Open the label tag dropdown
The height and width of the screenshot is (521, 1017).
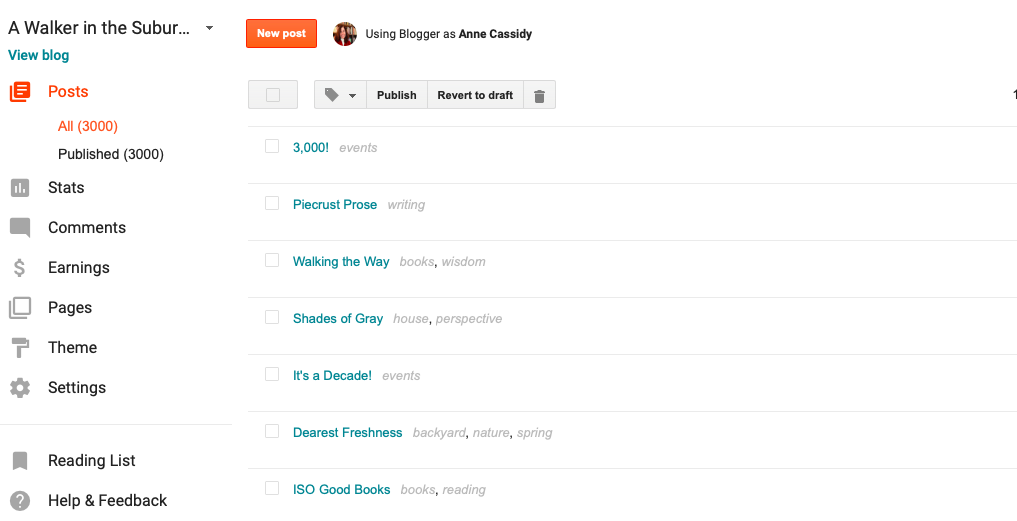pos(341,95)
